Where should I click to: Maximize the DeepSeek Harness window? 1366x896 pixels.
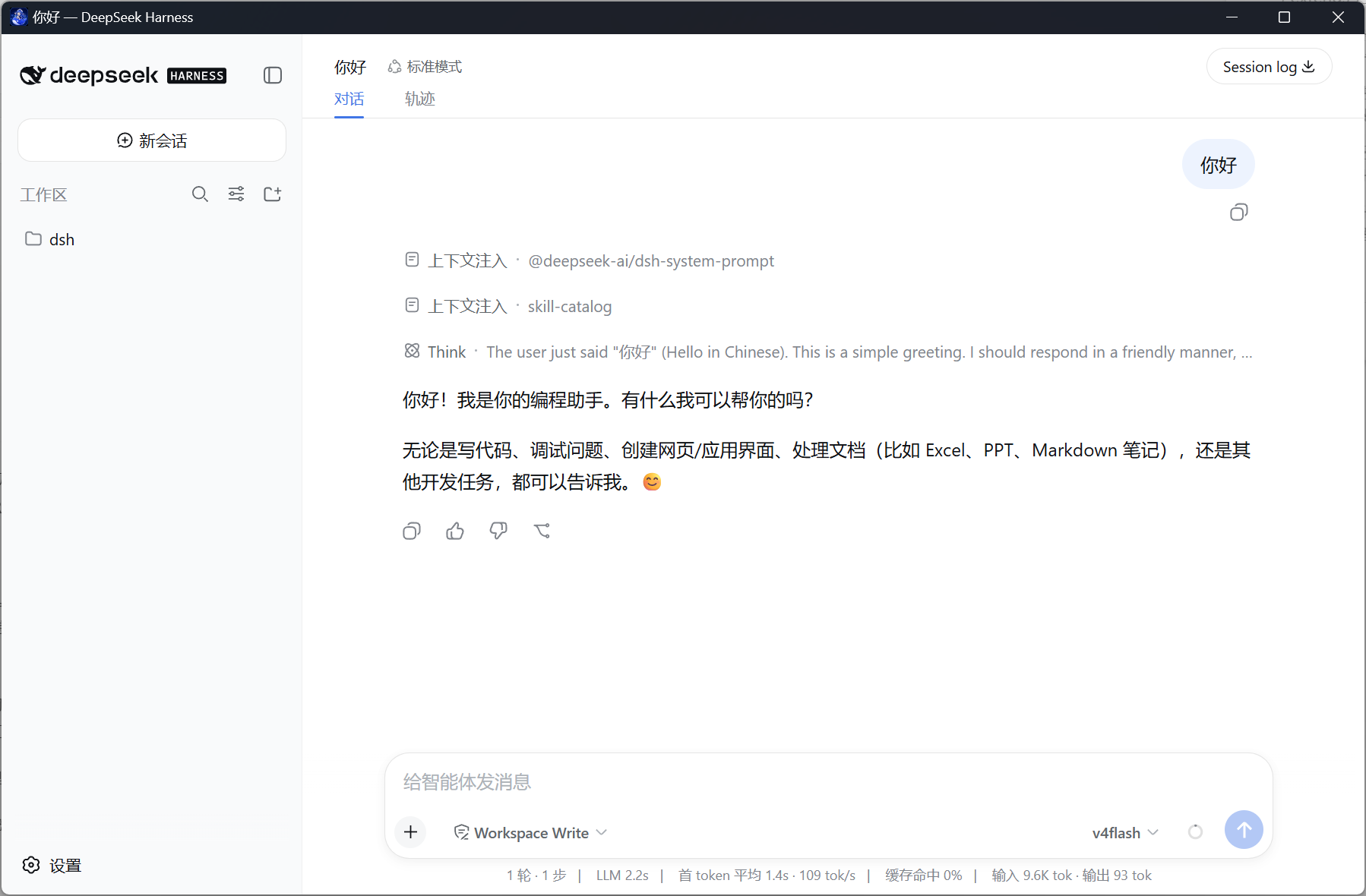coord(1284,17)
